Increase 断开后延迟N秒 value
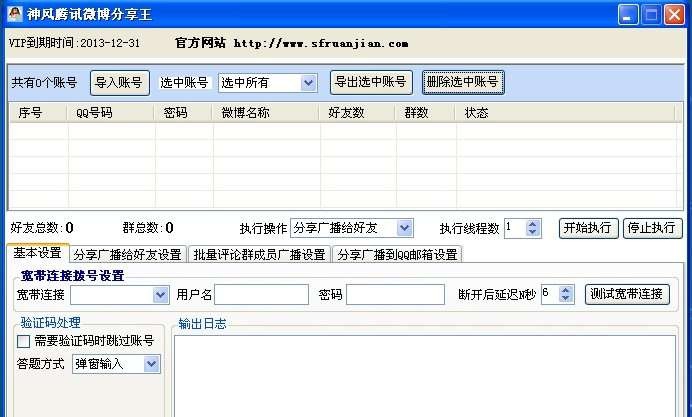Screen dimensions: 692x417 [566, 290]
